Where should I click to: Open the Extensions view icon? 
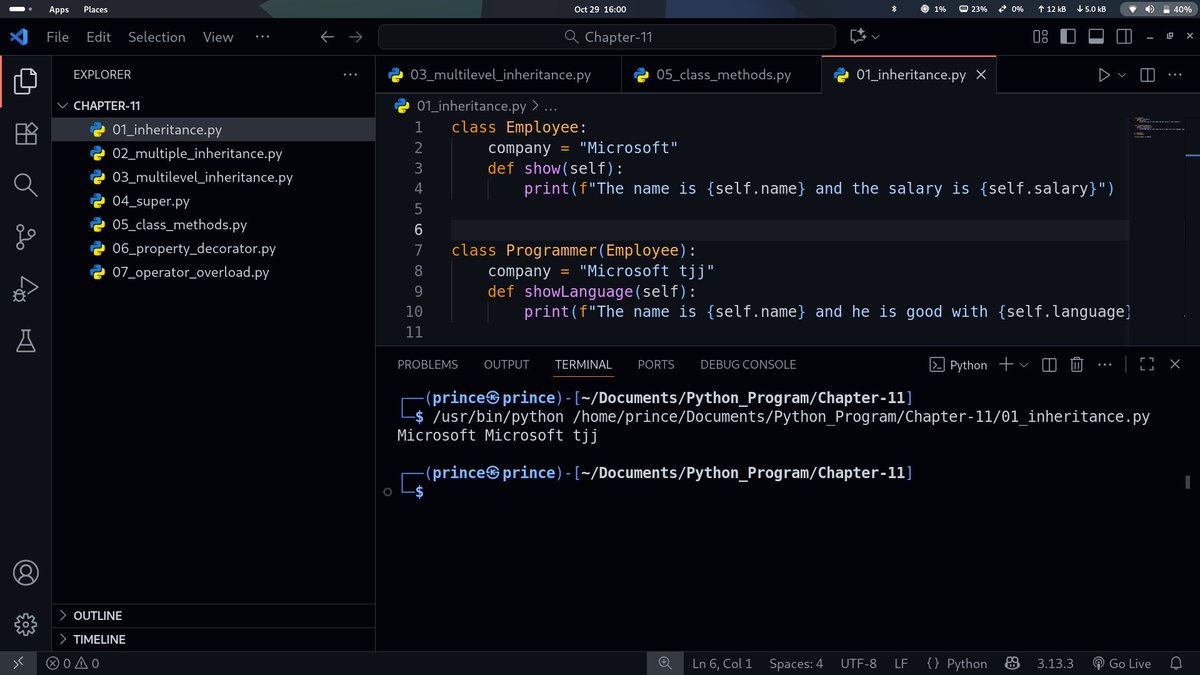pyautogui.click(x=26, y=133)
